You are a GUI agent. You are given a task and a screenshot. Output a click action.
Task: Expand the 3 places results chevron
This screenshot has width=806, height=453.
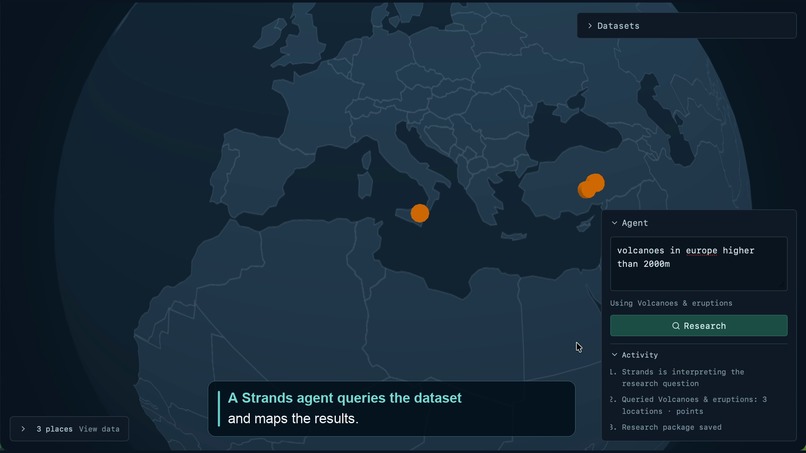click(23, 429)
